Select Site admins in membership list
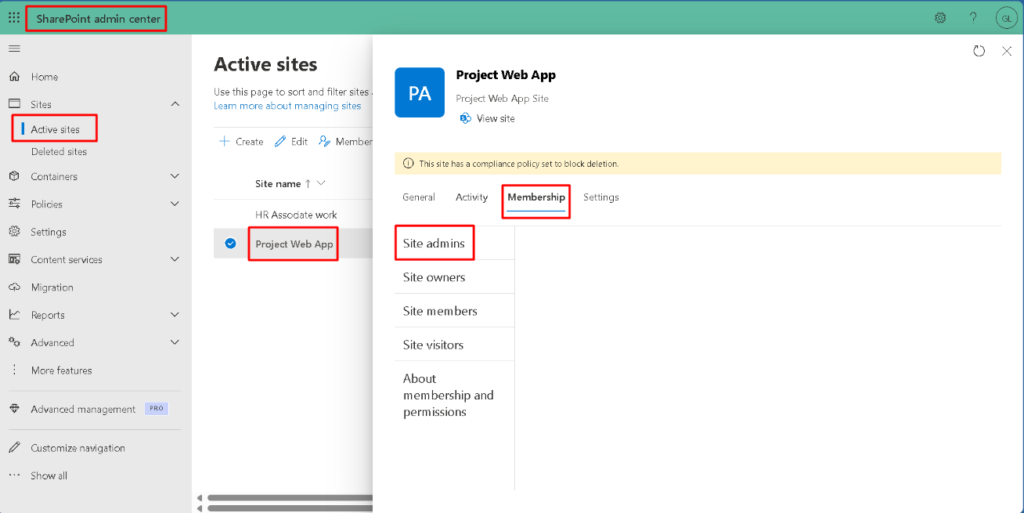 coord(434,243)
